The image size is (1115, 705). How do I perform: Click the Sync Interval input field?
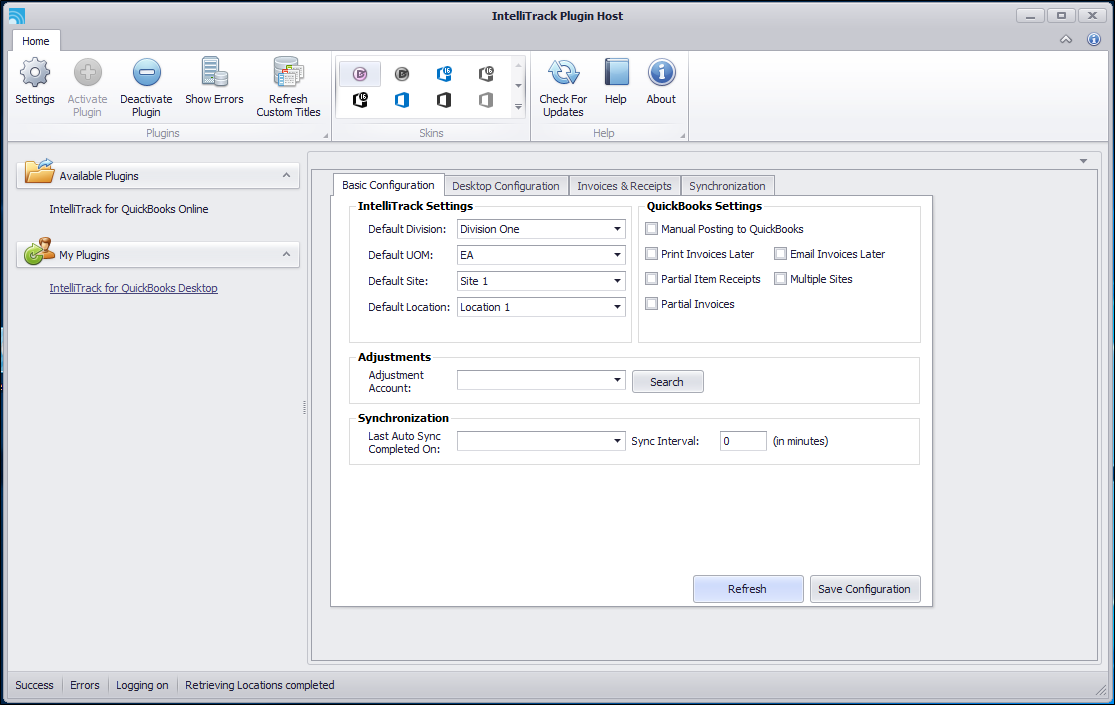point(743,441)
